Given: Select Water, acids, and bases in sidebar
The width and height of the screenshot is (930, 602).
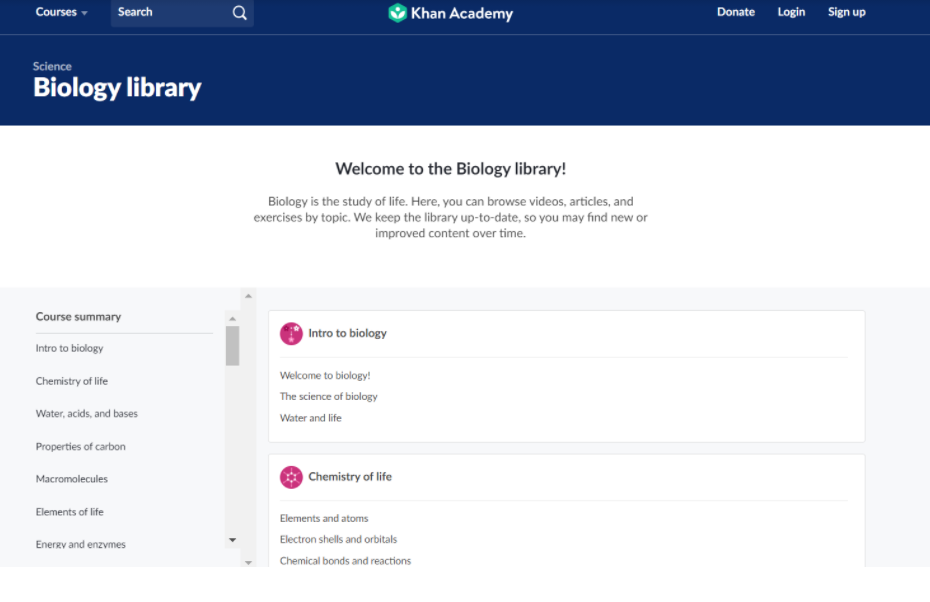Looking at the screenshot, I should [x=87, y=414].
